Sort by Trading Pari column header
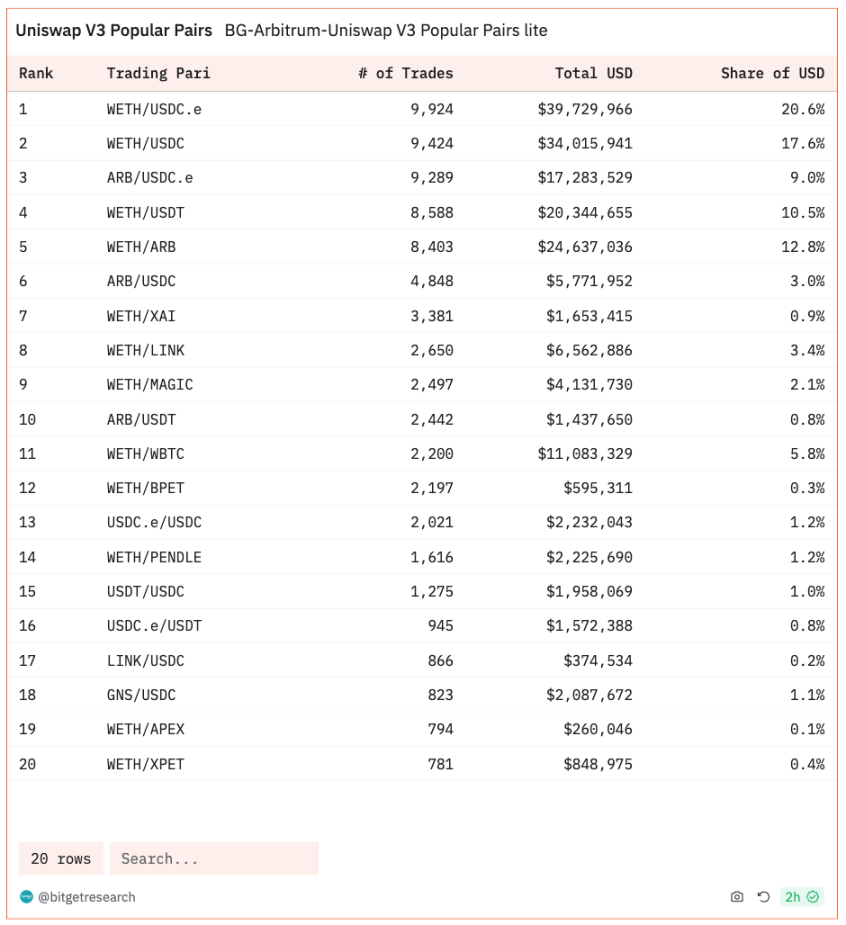 click(158, 73)
